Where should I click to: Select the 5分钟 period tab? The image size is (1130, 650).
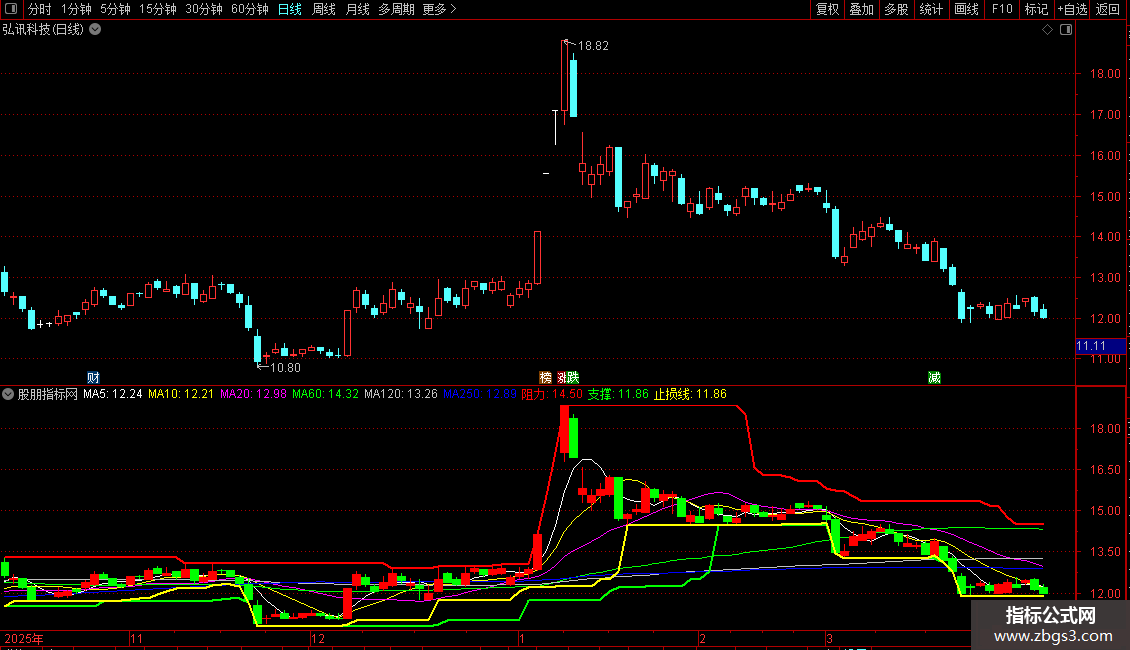pyautogui.click(x=115, y=9)
